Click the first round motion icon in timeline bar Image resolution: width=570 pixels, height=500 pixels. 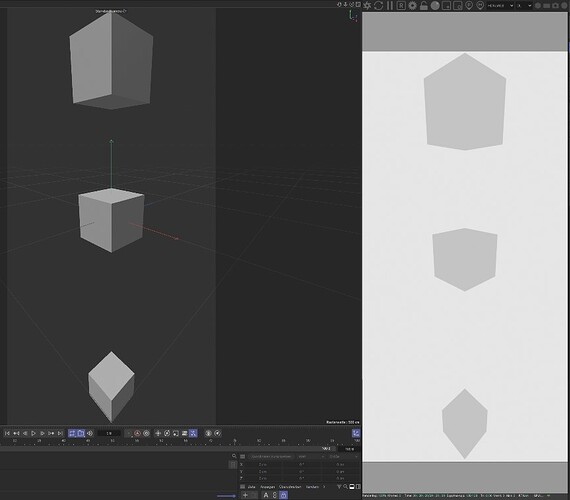pos(208,433)
